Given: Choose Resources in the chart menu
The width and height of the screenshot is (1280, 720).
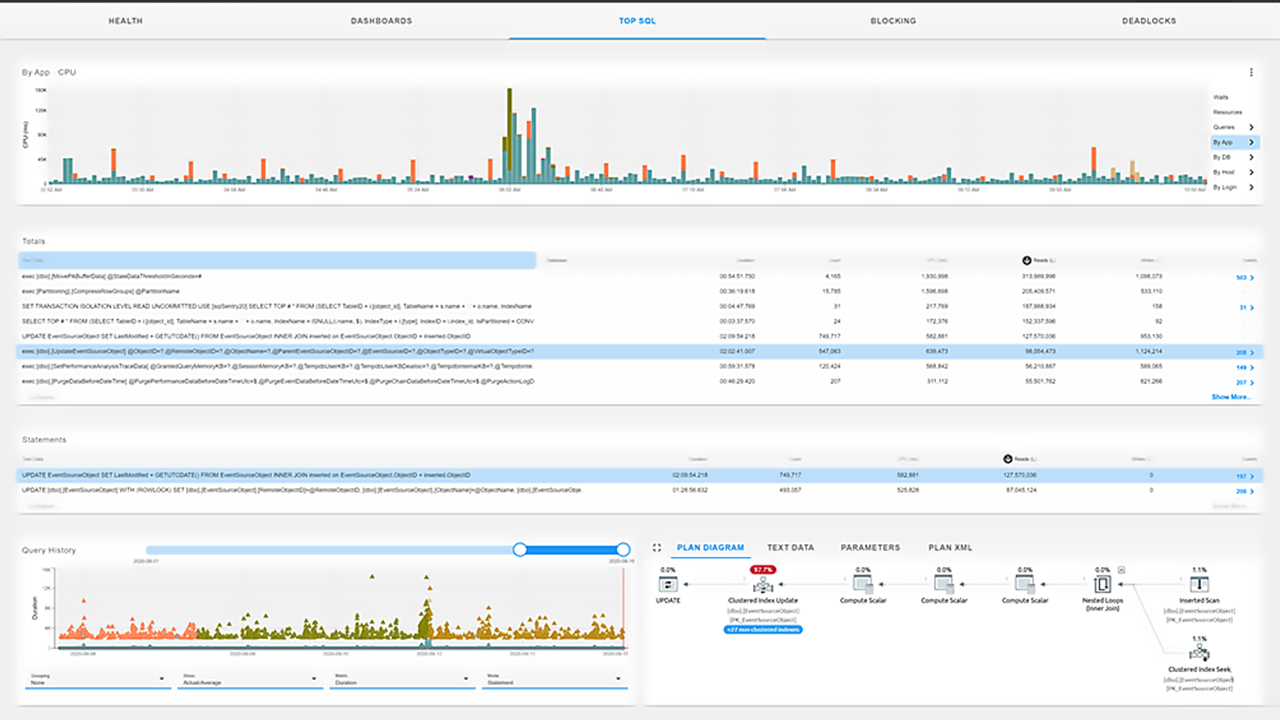Looking at the screenshot, I should point(1227,112).
